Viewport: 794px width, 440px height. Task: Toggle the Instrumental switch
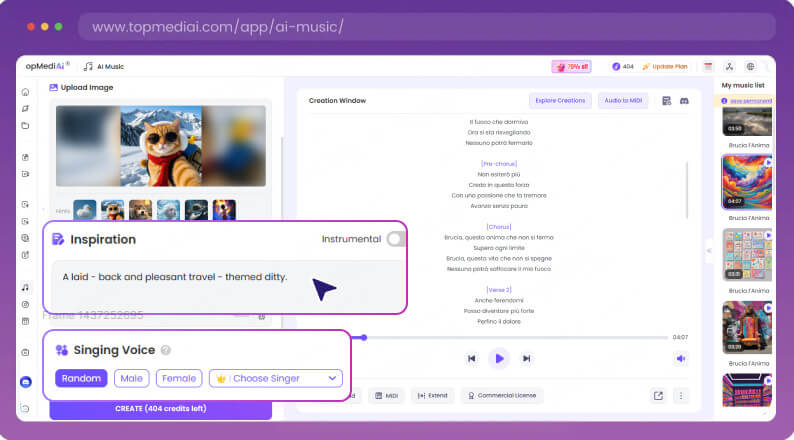pyautogui.click(x=396, y=239)
